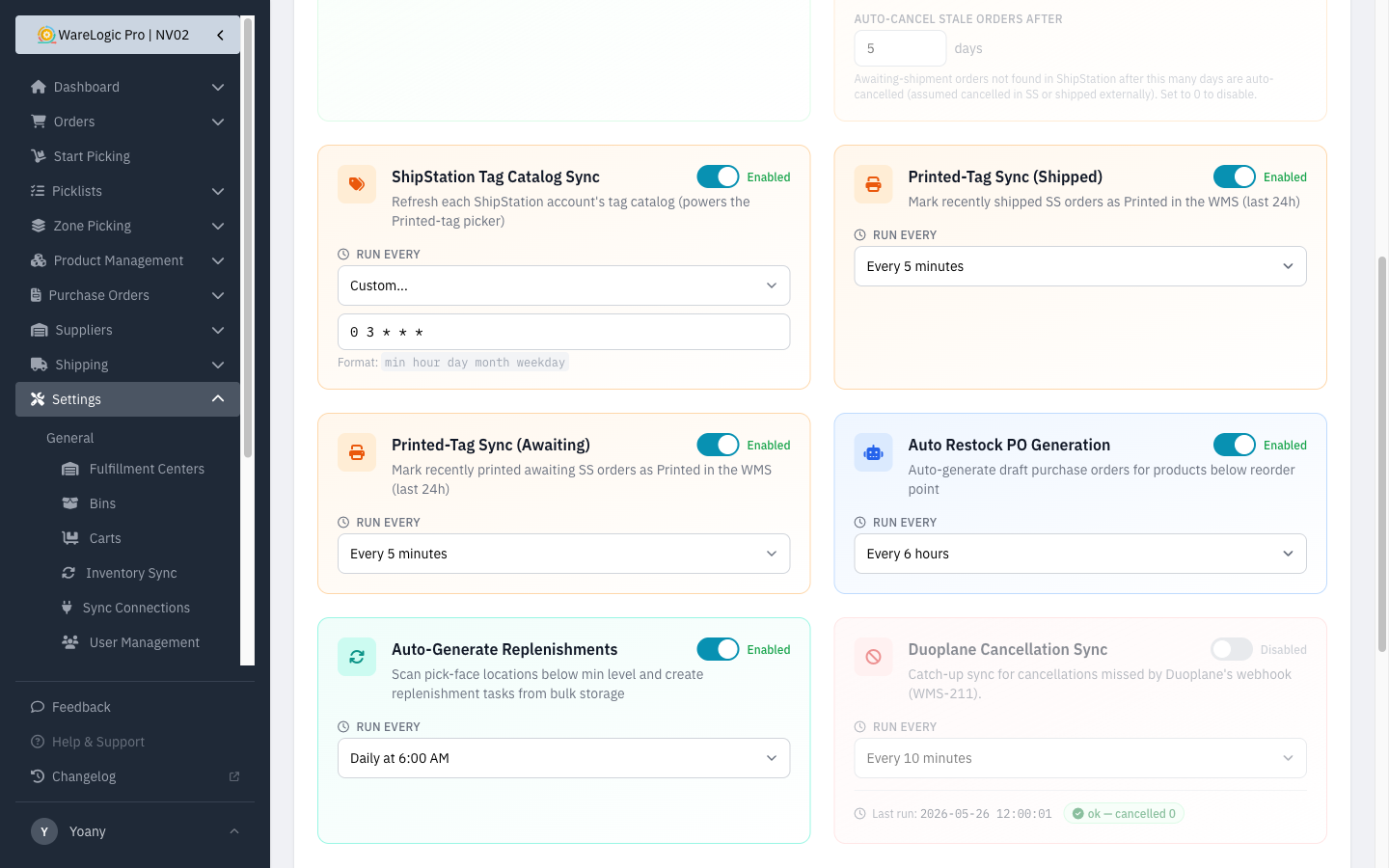Screen dimensions: 1389x868
Task: Click the main page vertical scrollbar
Action: pos(1381,453)
